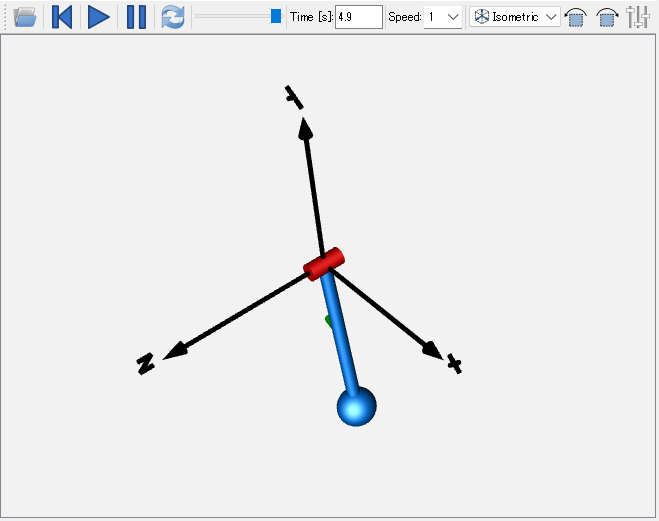659x521 pixels.
Task: Edit the Time [s] field
Action: (x=358, y=17)
